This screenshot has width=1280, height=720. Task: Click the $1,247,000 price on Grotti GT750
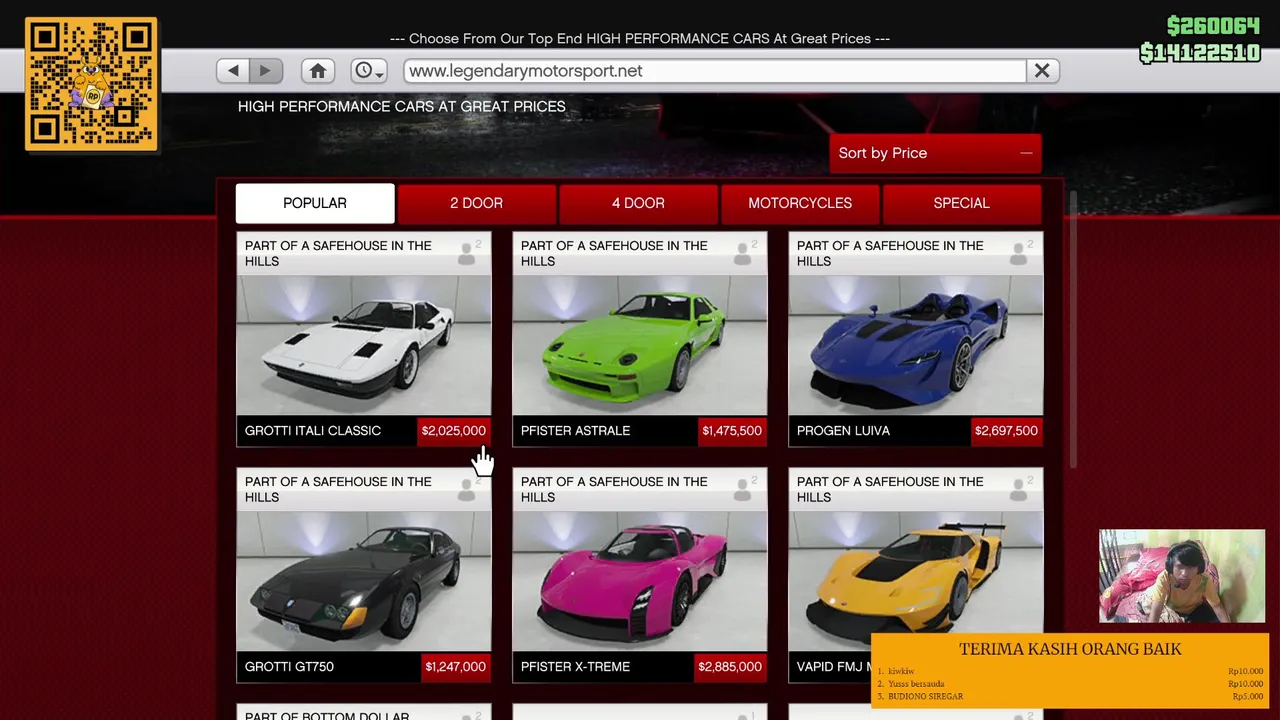click(456, 667)
